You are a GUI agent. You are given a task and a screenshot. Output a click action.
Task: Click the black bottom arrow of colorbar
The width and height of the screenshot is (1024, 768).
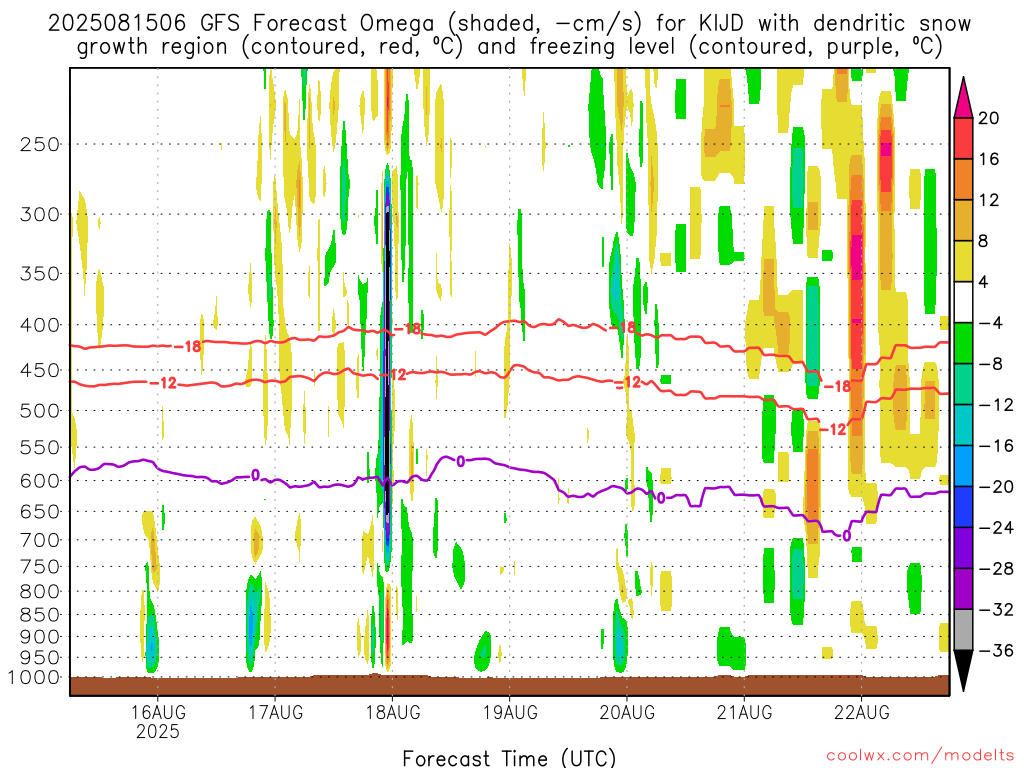[963, 671]
